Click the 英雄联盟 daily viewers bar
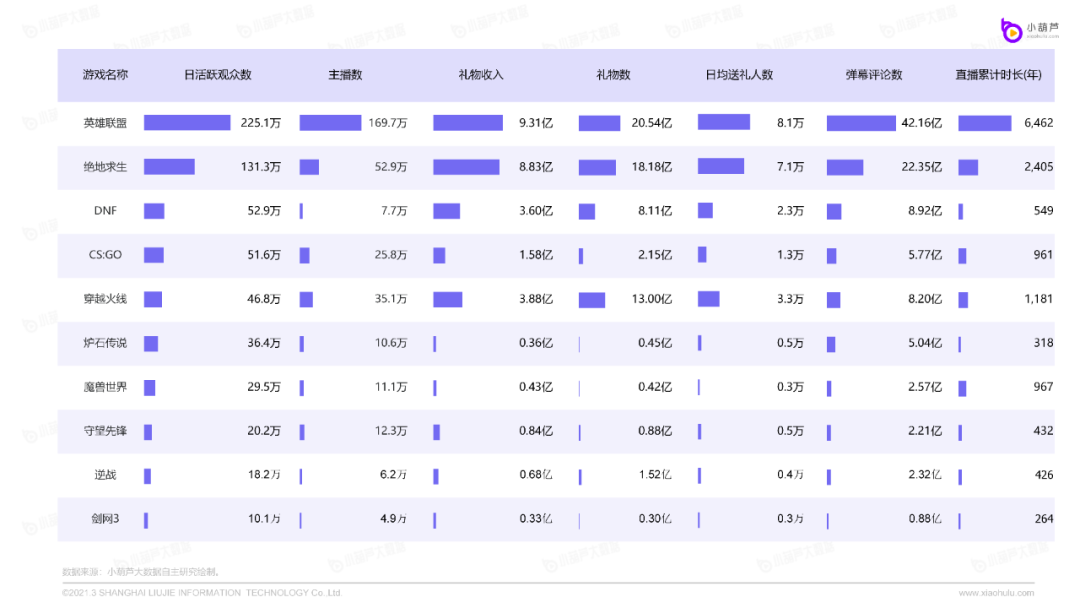 (x=187, y=123)
